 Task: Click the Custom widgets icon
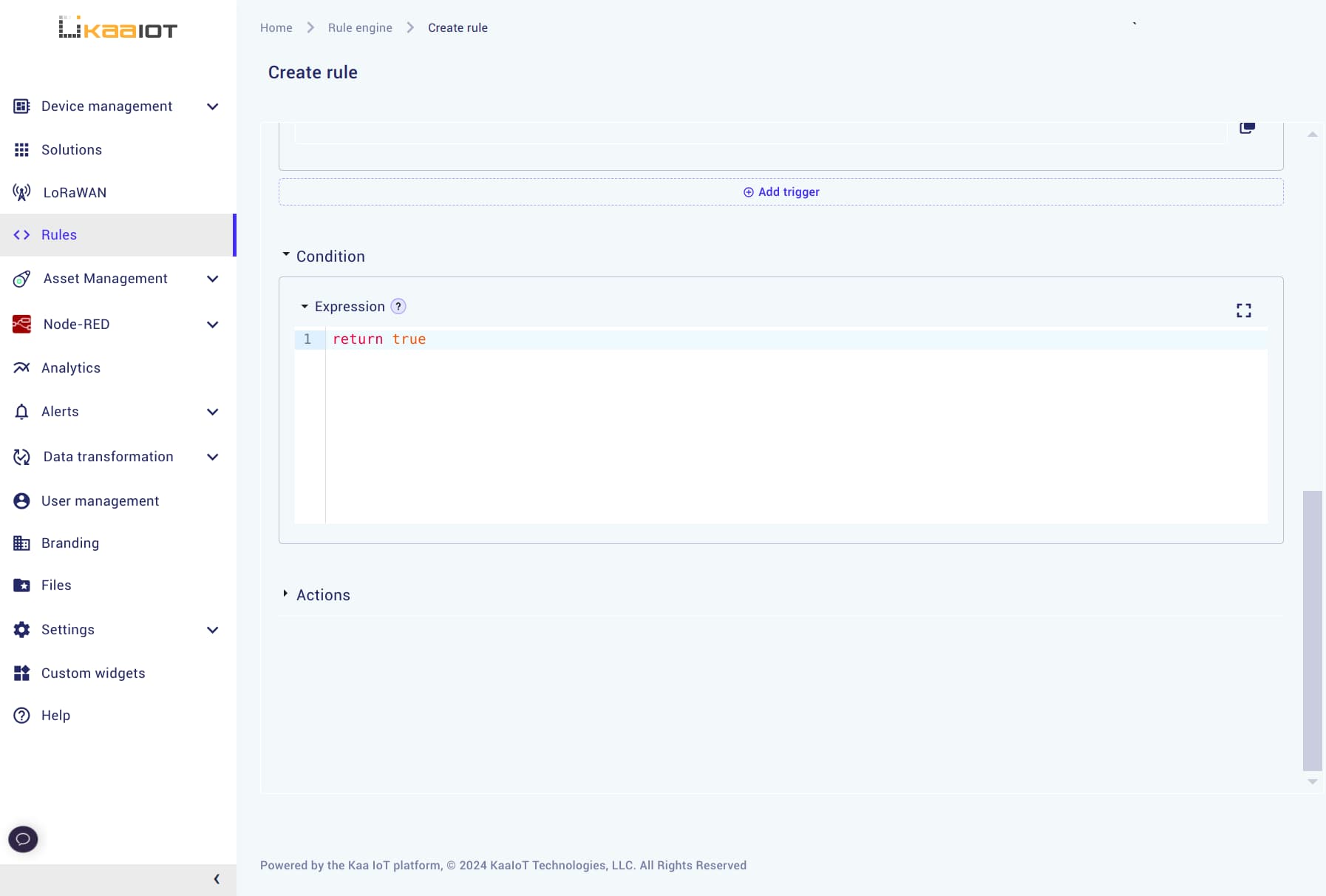[x=21, y=673]
